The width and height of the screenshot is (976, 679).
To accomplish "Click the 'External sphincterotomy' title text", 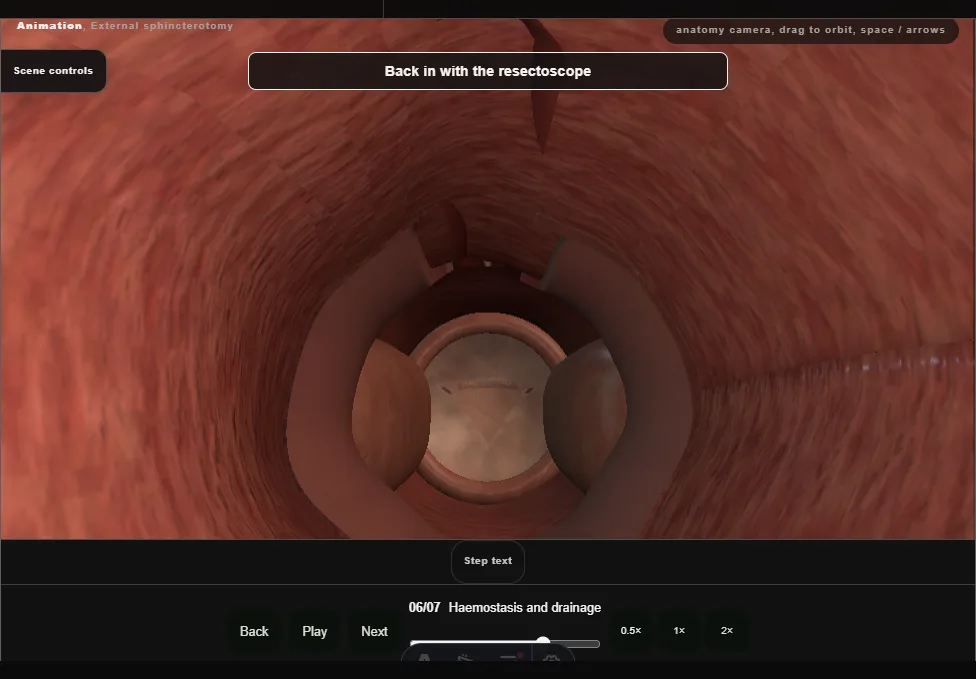I will 162,26.
